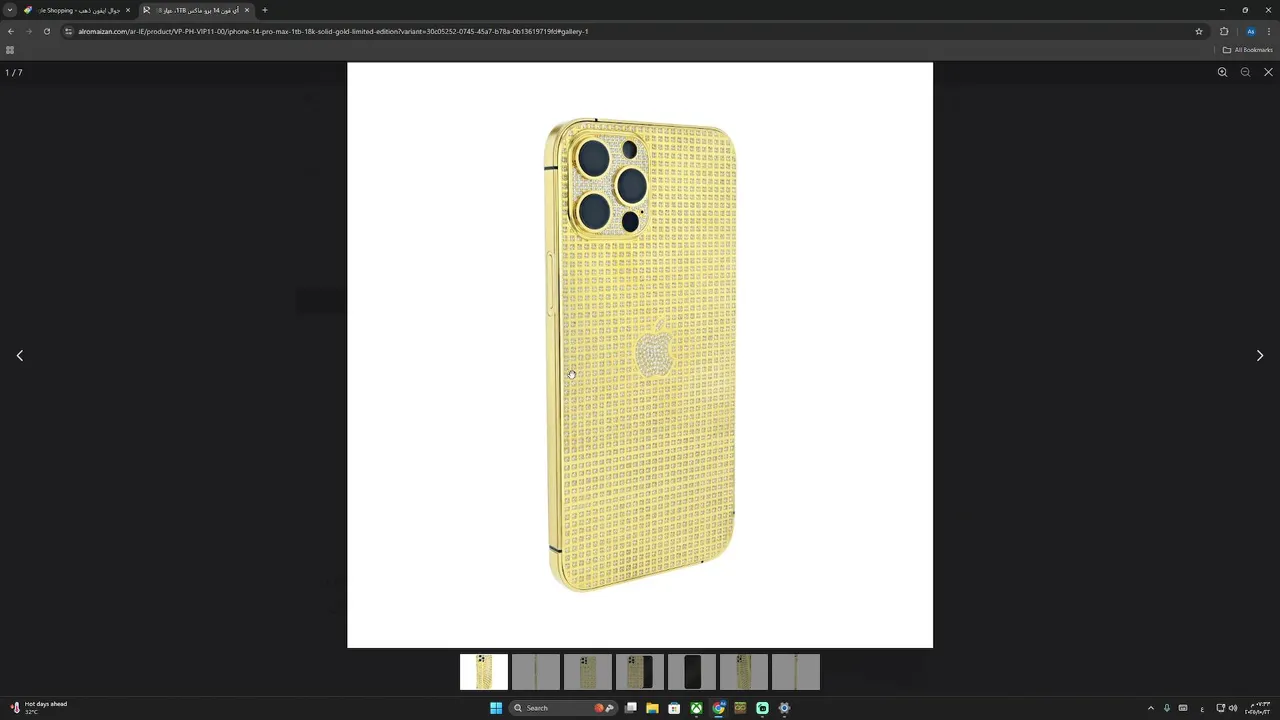Select the fifth gallery thumbnail

pos(692,672)
